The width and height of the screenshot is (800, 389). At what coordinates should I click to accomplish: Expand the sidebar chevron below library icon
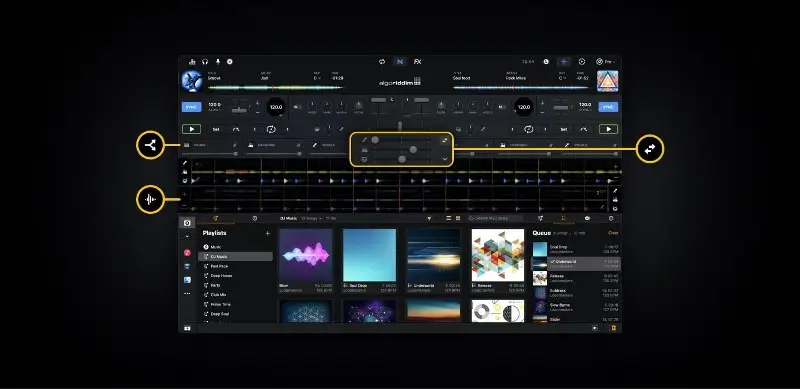tap(187, 236)
